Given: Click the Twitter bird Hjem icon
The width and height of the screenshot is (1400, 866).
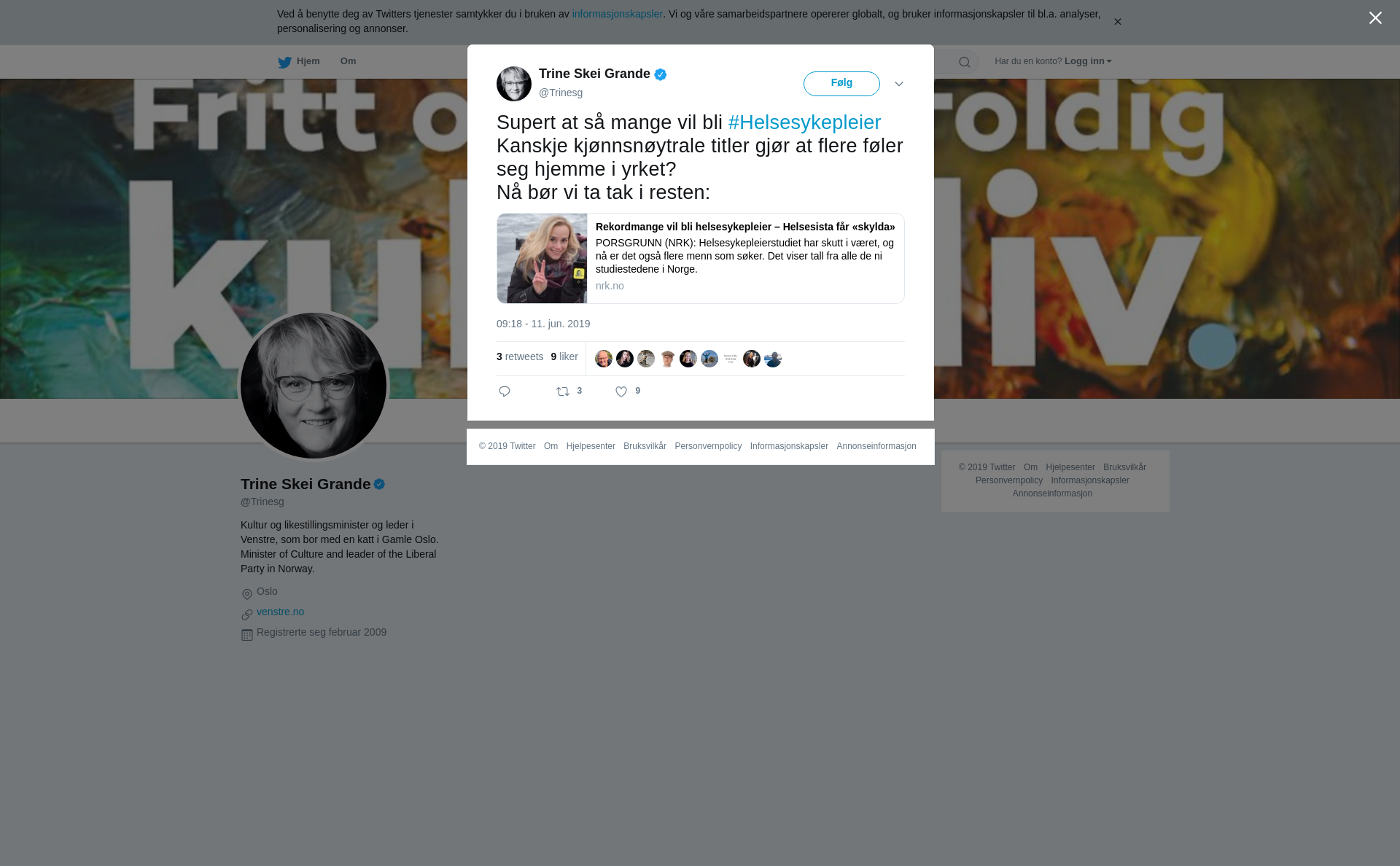Looking at the screenshot, I should click(284, 62).
